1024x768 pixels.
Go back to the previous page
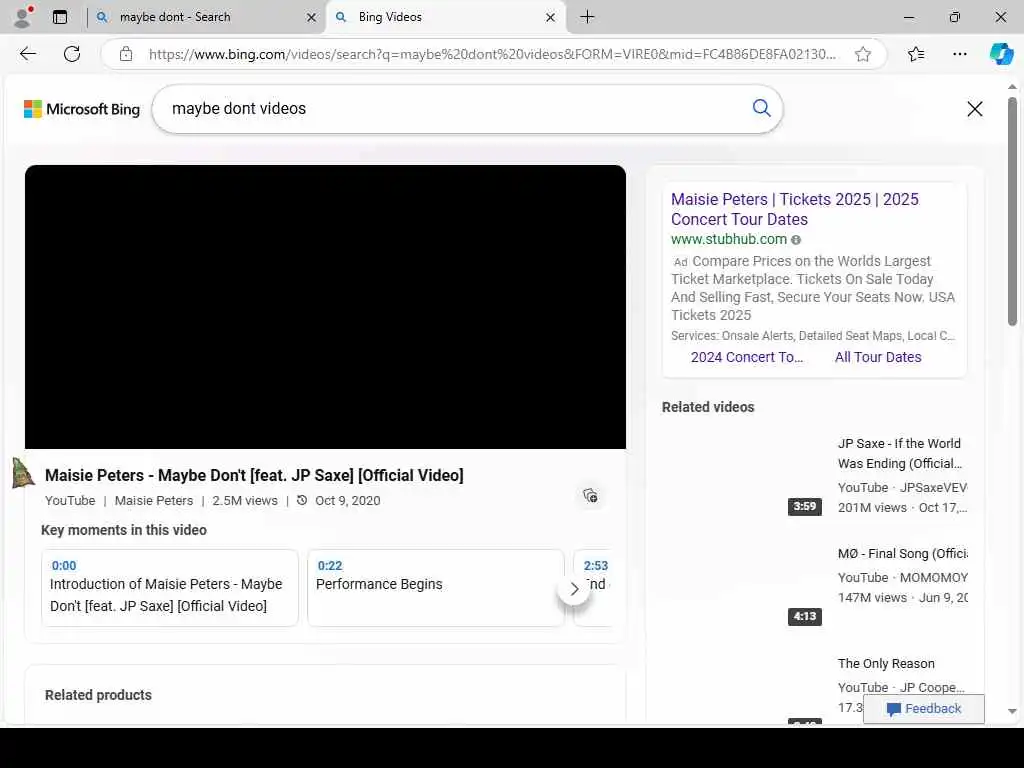tap(28, 54)
